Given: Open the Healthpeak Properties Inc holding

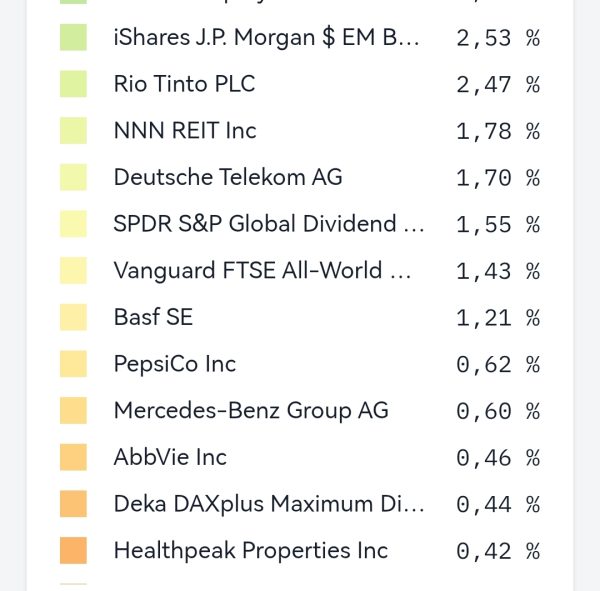Looking at the screenshot, I should (251, 550).
